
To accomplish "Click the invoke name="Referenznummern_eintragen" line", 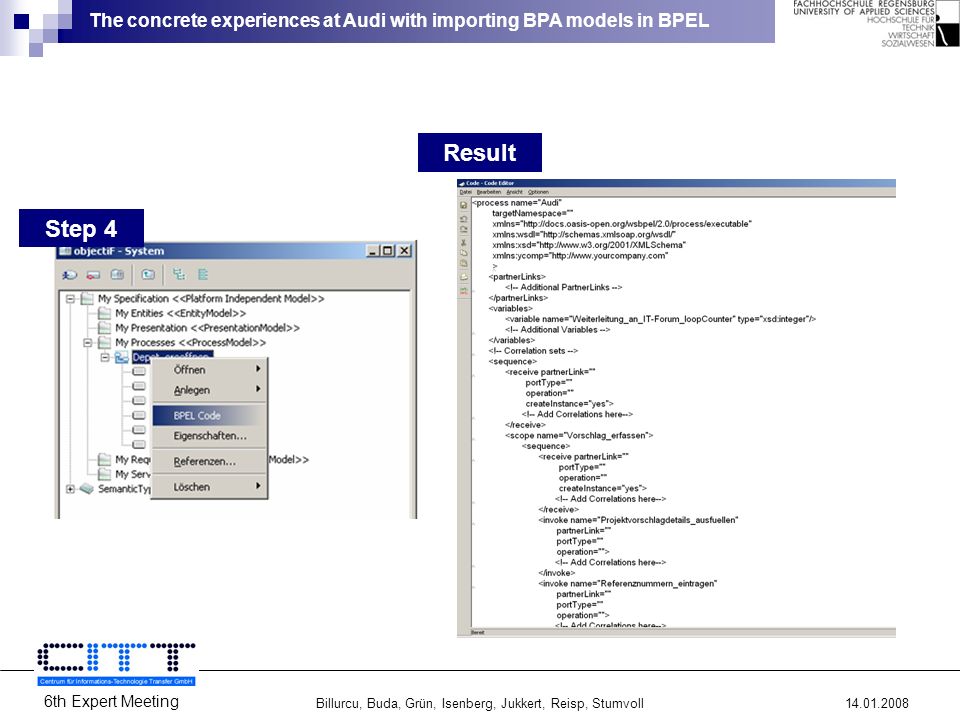I will coord(628,583).
